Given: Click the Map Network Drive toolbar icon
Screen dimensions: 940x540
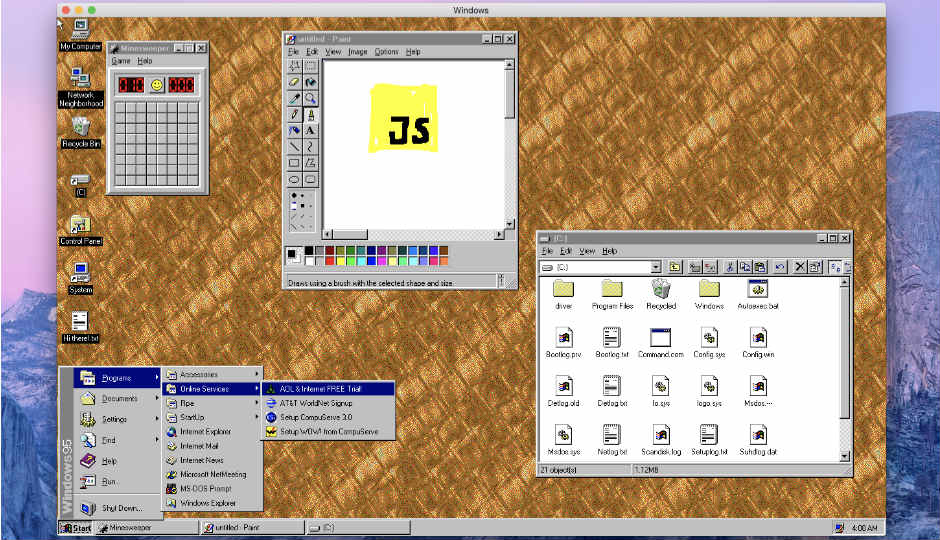Looking at the screenshot, I should click(x=695, y=267).
